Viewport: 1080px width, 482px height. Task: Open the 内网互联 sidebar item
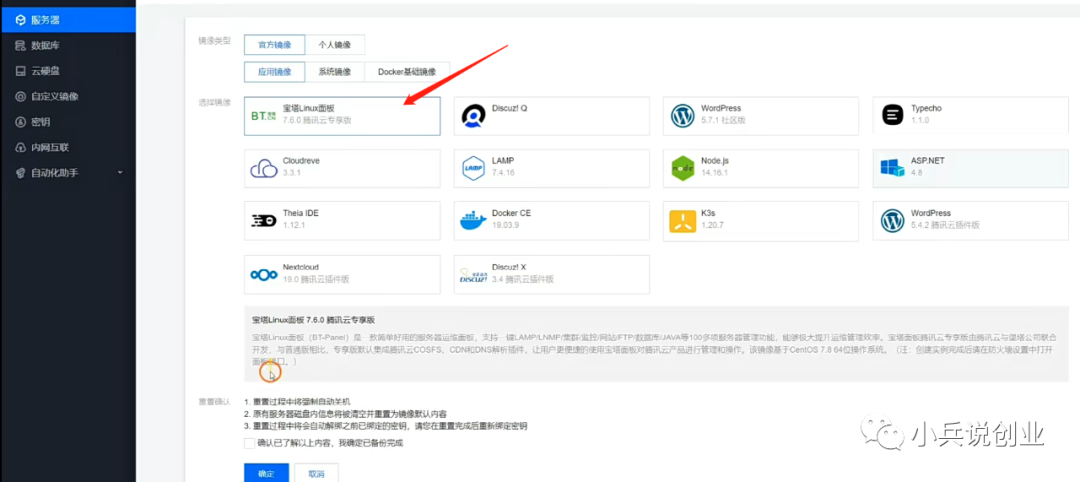coord(68,147)
